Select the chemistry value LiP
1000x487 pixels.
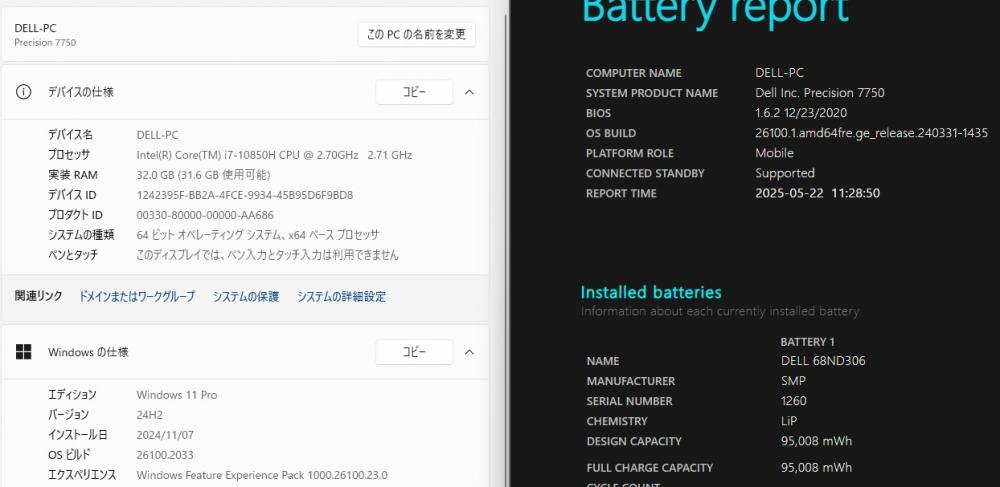pyautogui.click(x=789, y=421)
